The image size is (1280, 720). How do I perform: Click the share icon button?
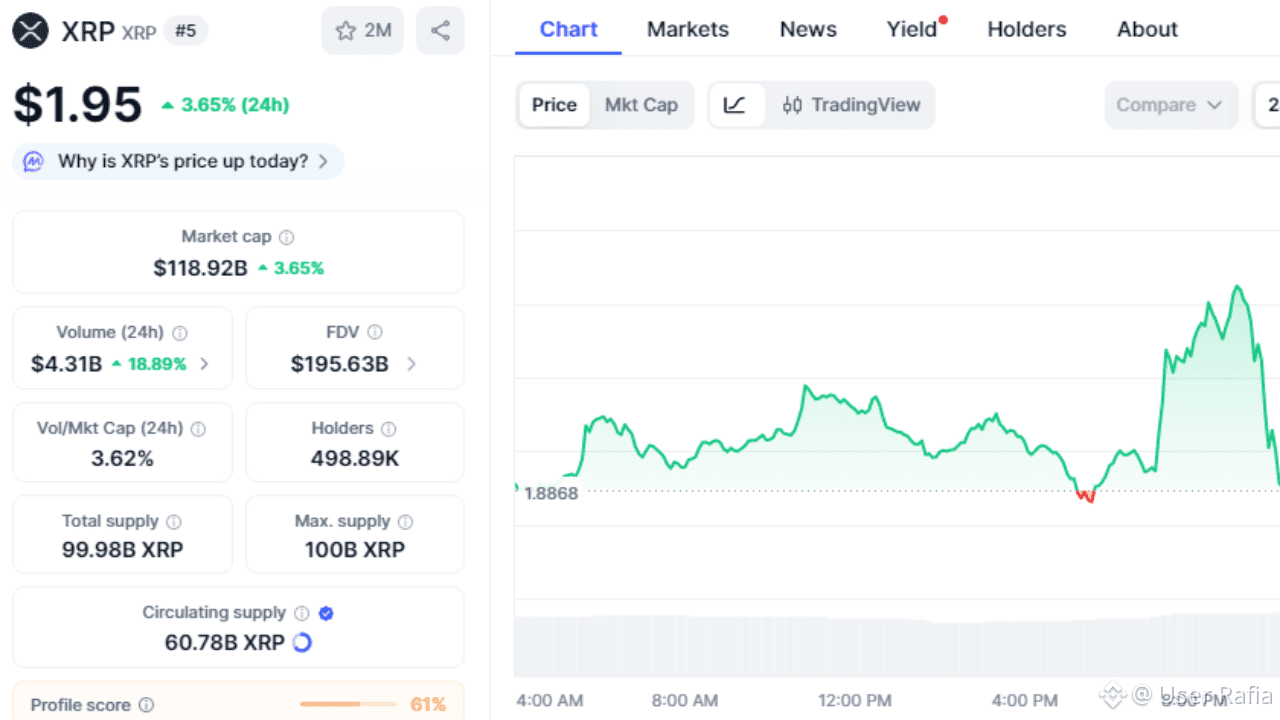(440, 31)
